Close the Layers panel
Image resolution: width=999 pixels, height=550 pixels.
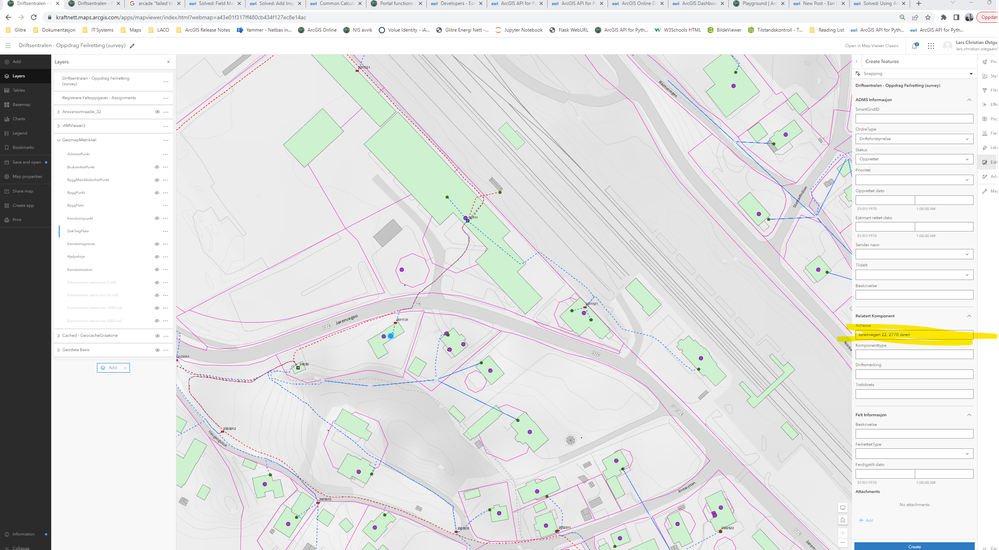168,62
